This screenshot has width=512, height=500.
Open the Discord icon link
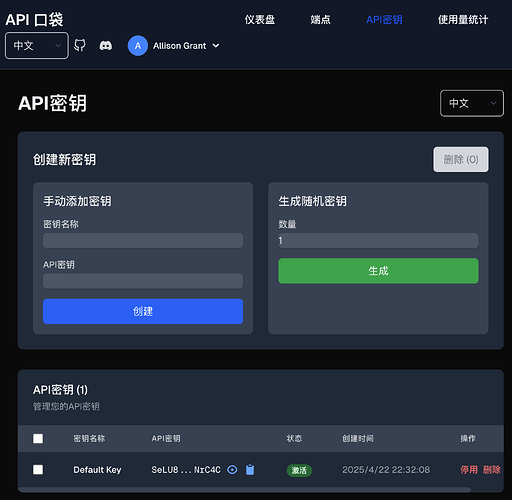106,45
